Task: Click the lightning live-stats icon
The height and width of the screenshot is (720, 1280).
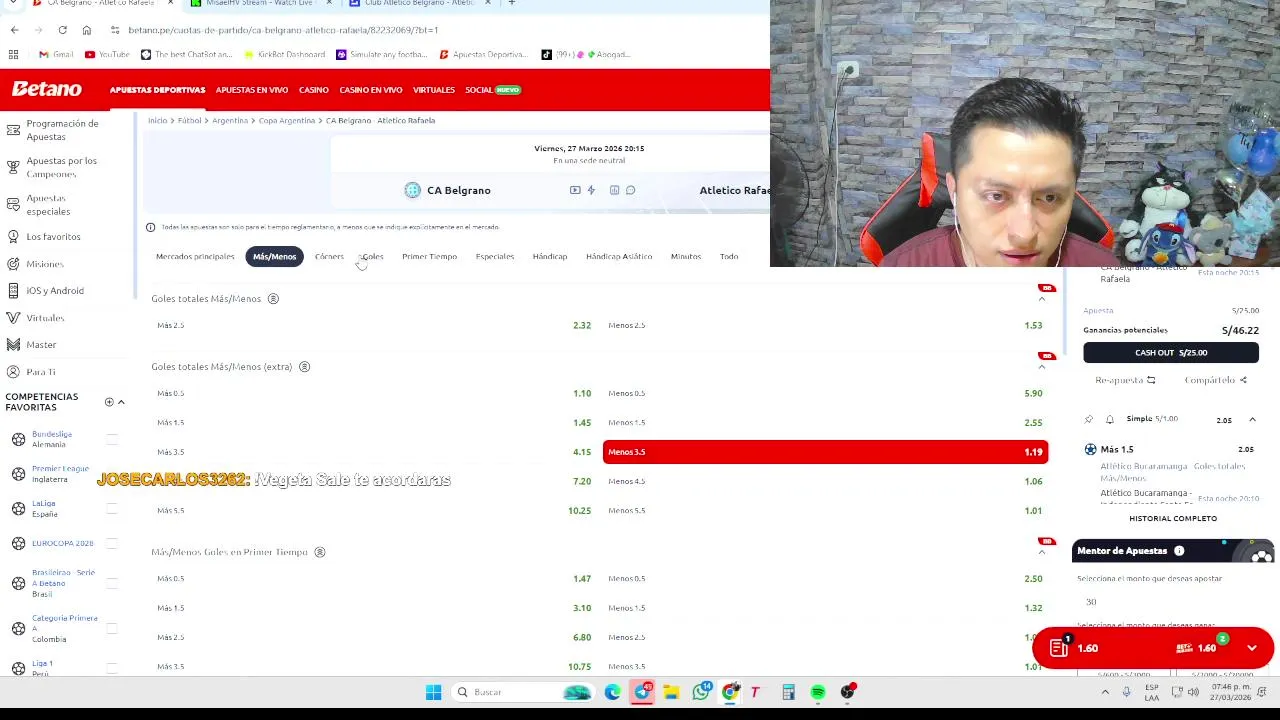Action: point(591,190)
